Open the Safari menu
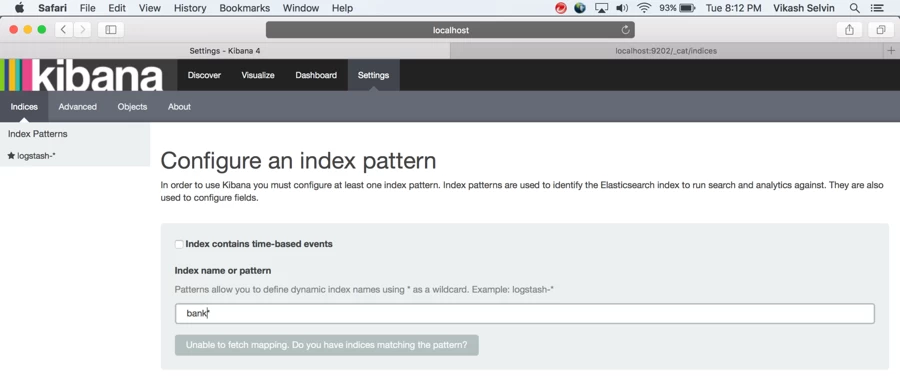The image size is (900, 389). tap(53, 8)
